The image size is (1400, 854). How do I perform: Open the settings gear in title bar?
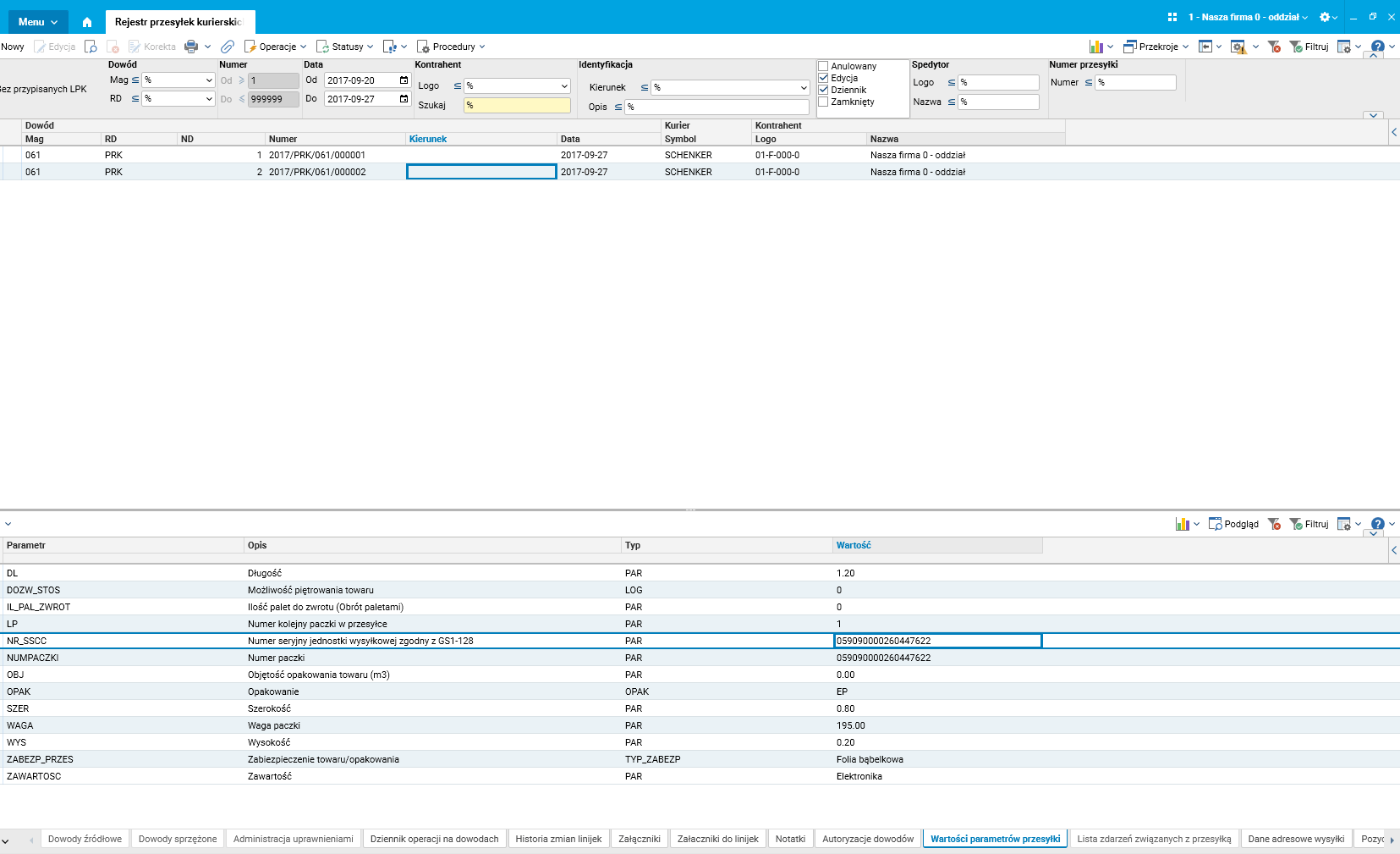[1325, 17]
